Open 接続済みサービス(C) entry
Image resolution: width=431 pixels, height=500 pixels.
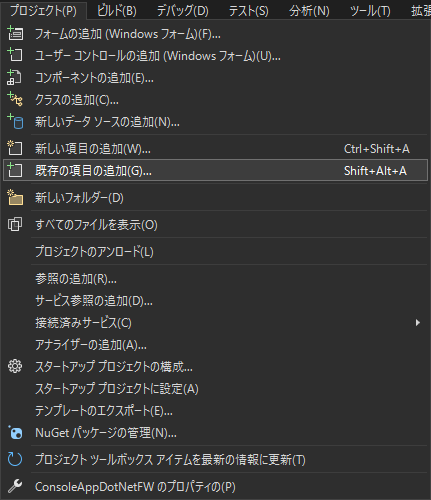[215, 323]
